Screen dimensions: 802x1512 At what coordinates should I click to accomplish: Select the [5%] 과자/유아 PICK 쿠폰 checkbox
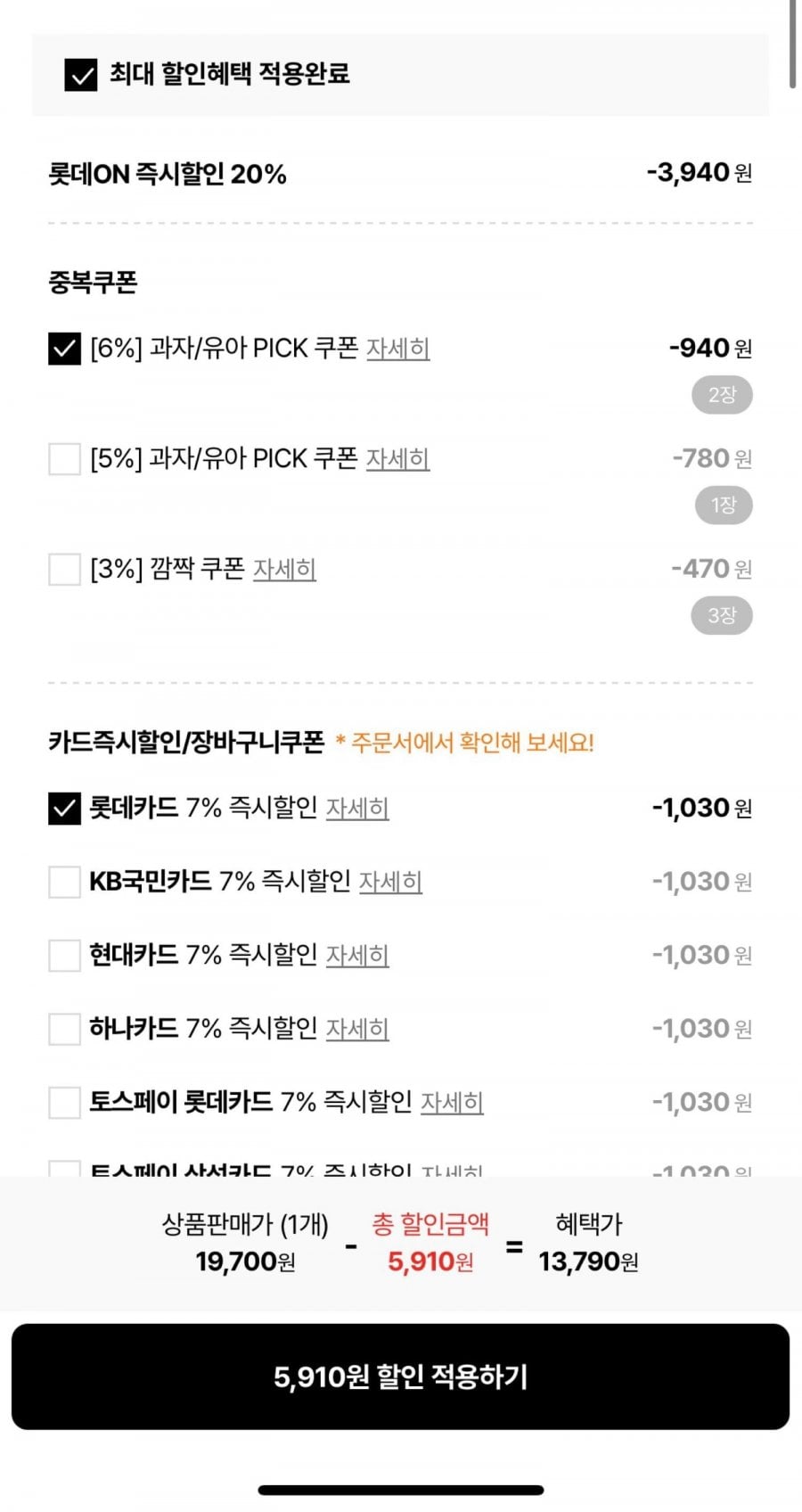(x=64, y=459)
